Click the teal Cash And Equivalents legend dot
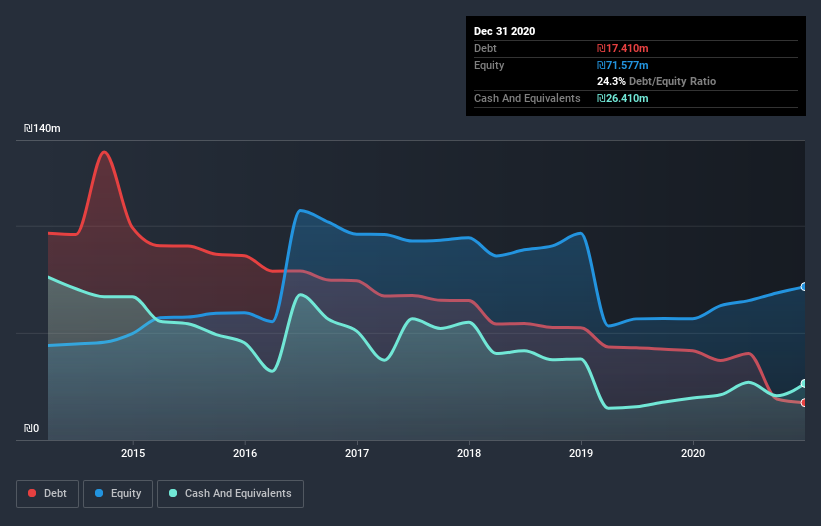Viewport: 821px width, 526px height. pyautogui.click(x=173, y=493)
